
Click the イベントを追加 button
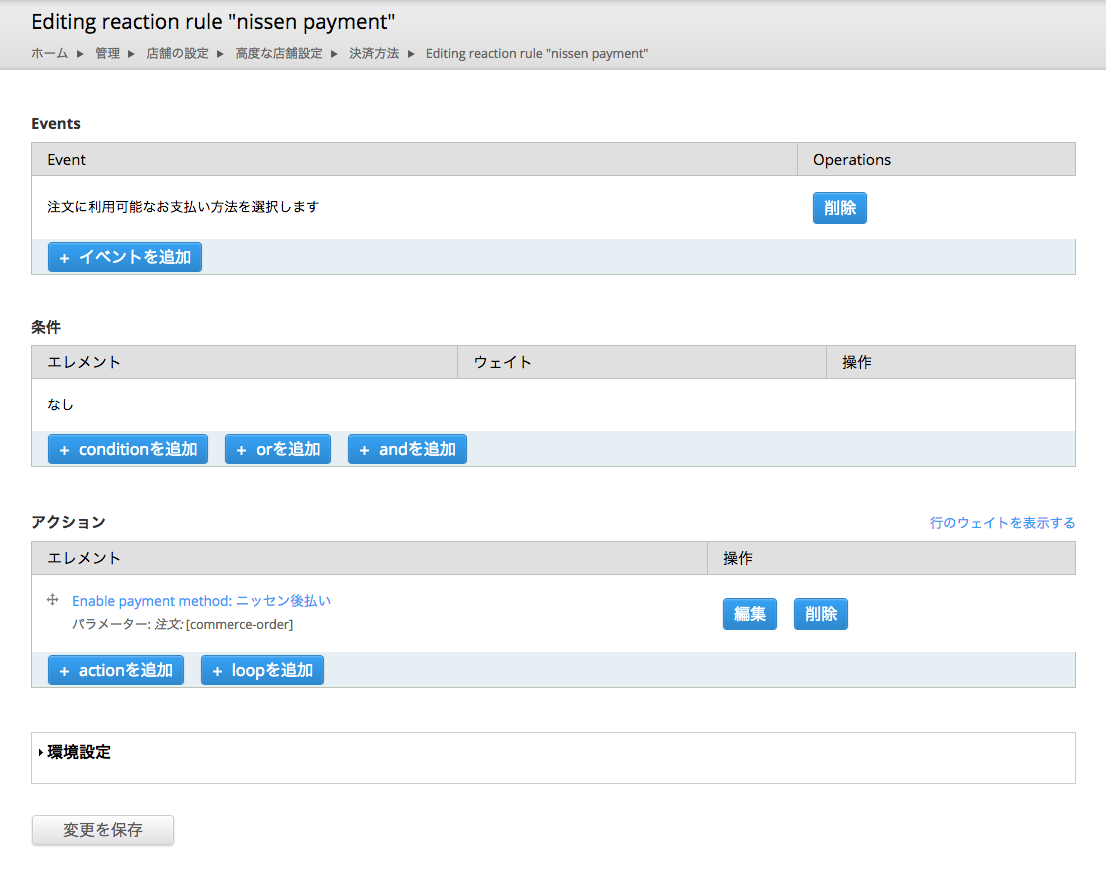click(x=125, y=257)
